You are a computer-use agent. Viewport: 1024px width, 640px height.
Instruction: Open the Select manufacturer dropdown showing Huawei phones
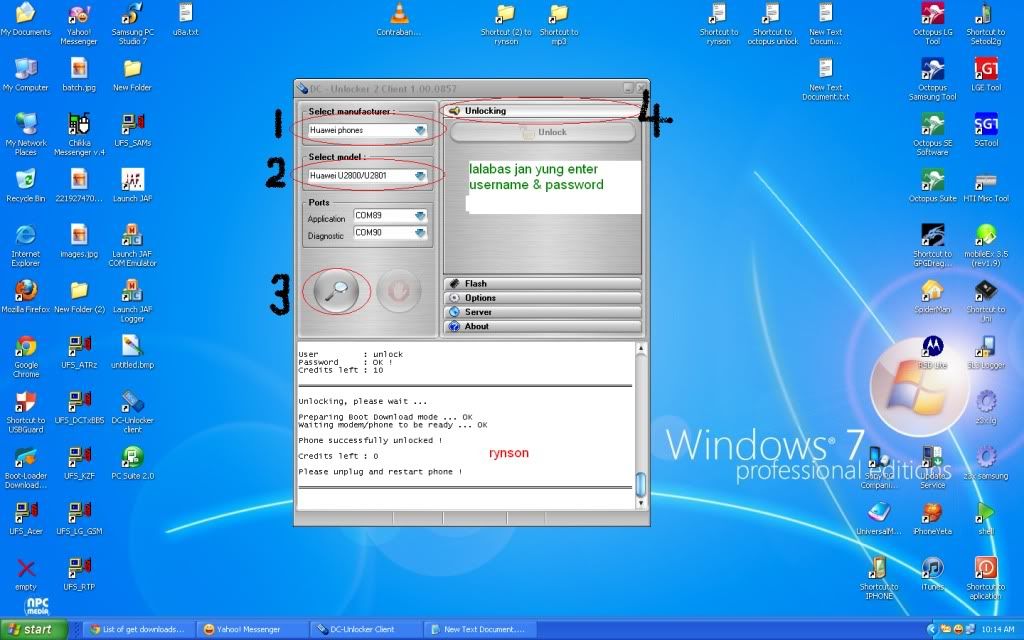click(x=367, y=131)
